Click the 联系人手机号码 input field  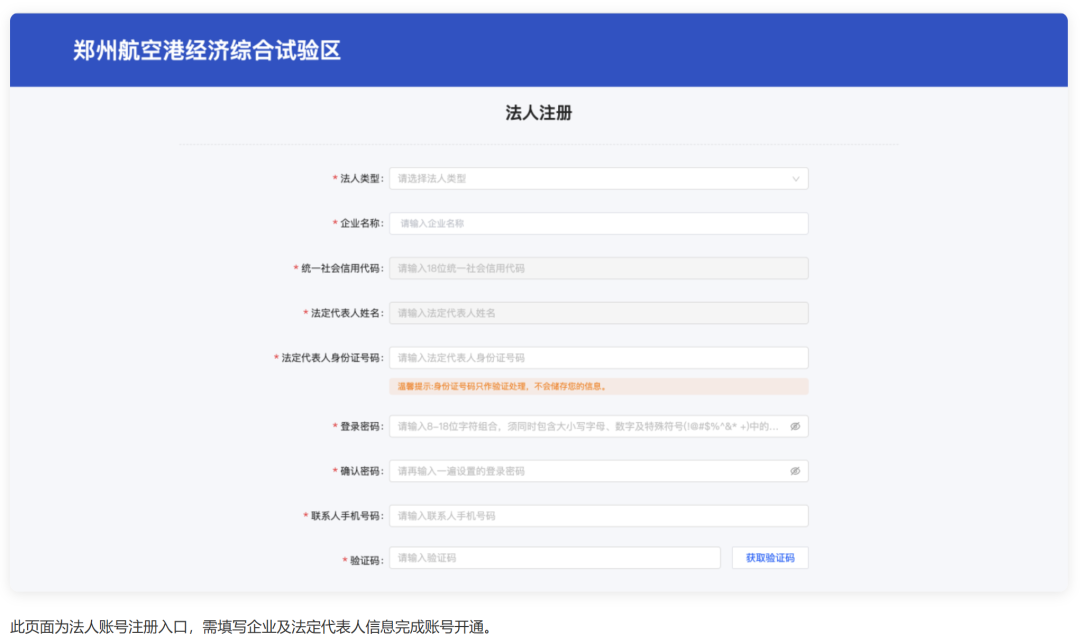click(599, 516)
